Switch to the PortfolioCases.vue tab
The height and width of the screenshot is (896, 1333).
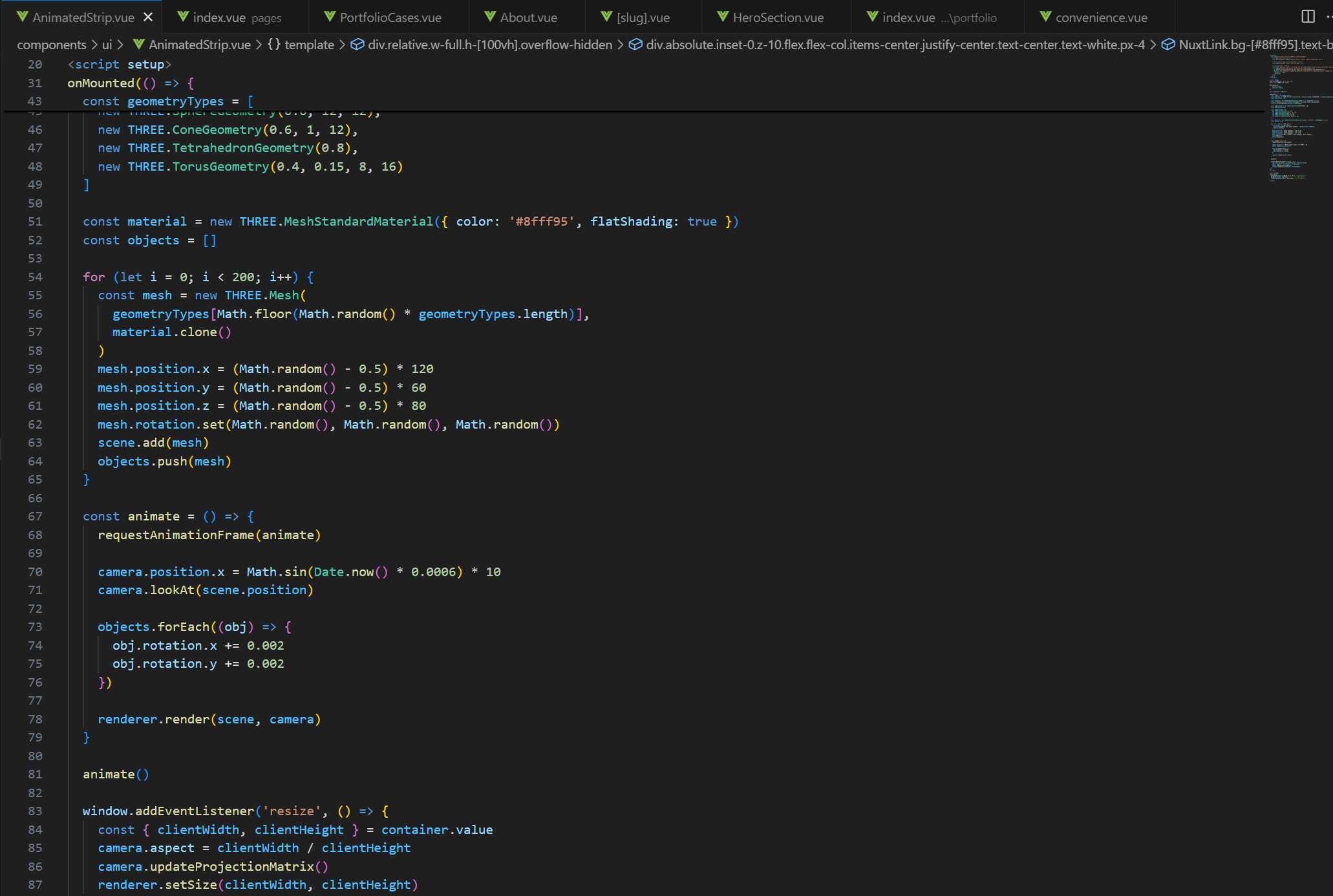pyautogui.click(x=390, y=17)
